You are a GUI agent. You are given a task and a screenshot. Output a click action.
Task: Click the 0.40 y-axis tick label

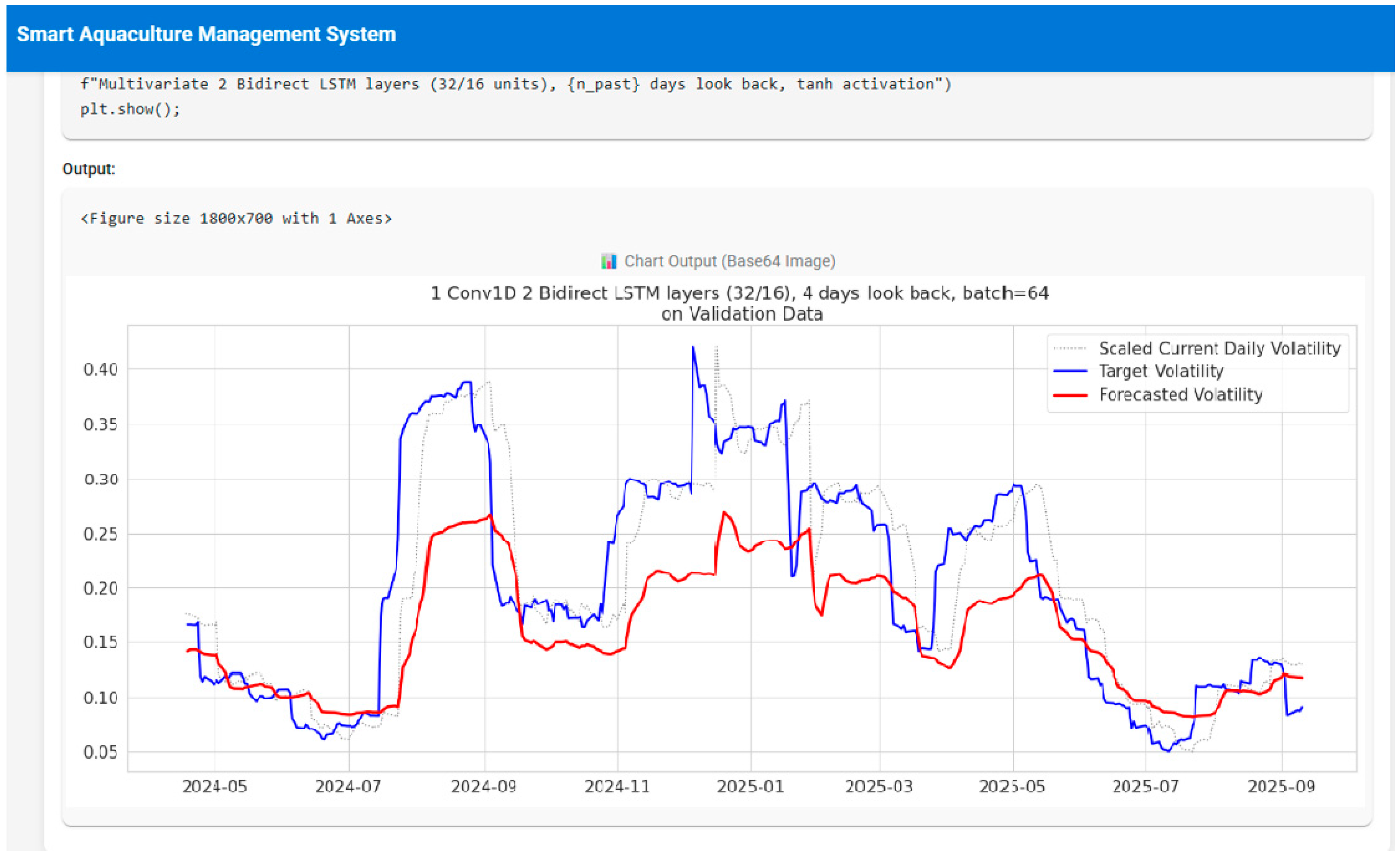pyautogui.click(x=100, y=370)
